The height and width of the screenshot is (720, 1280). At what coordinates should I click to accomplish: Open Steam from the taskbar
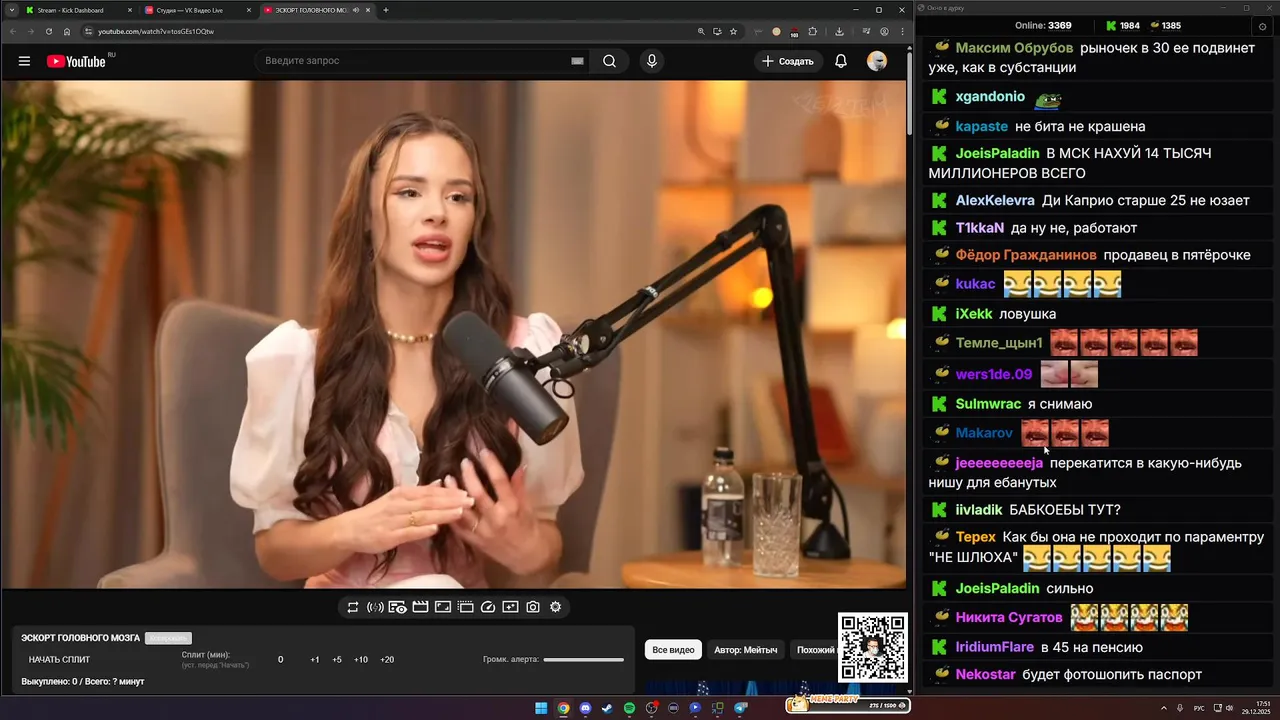click(x=607, y=708)
